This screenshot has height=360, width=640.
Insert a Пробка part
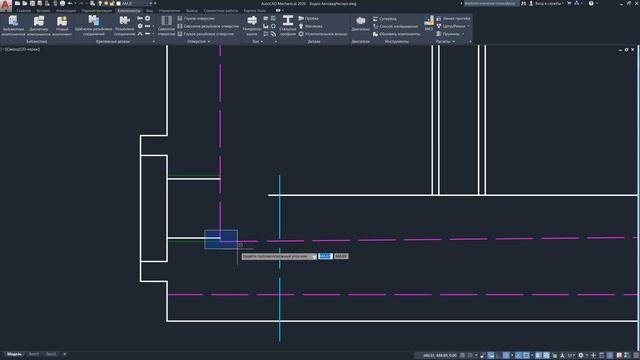click(309, 18)
